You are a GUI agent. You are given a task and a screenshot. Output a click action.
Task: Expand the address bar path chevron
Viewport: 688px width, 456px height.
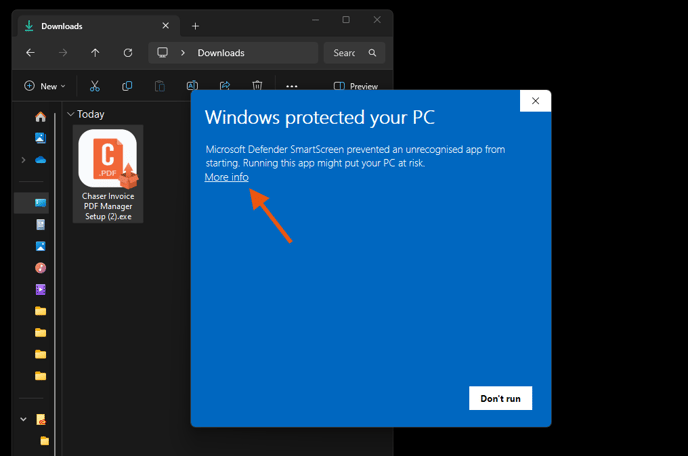(x=183, y=53)
